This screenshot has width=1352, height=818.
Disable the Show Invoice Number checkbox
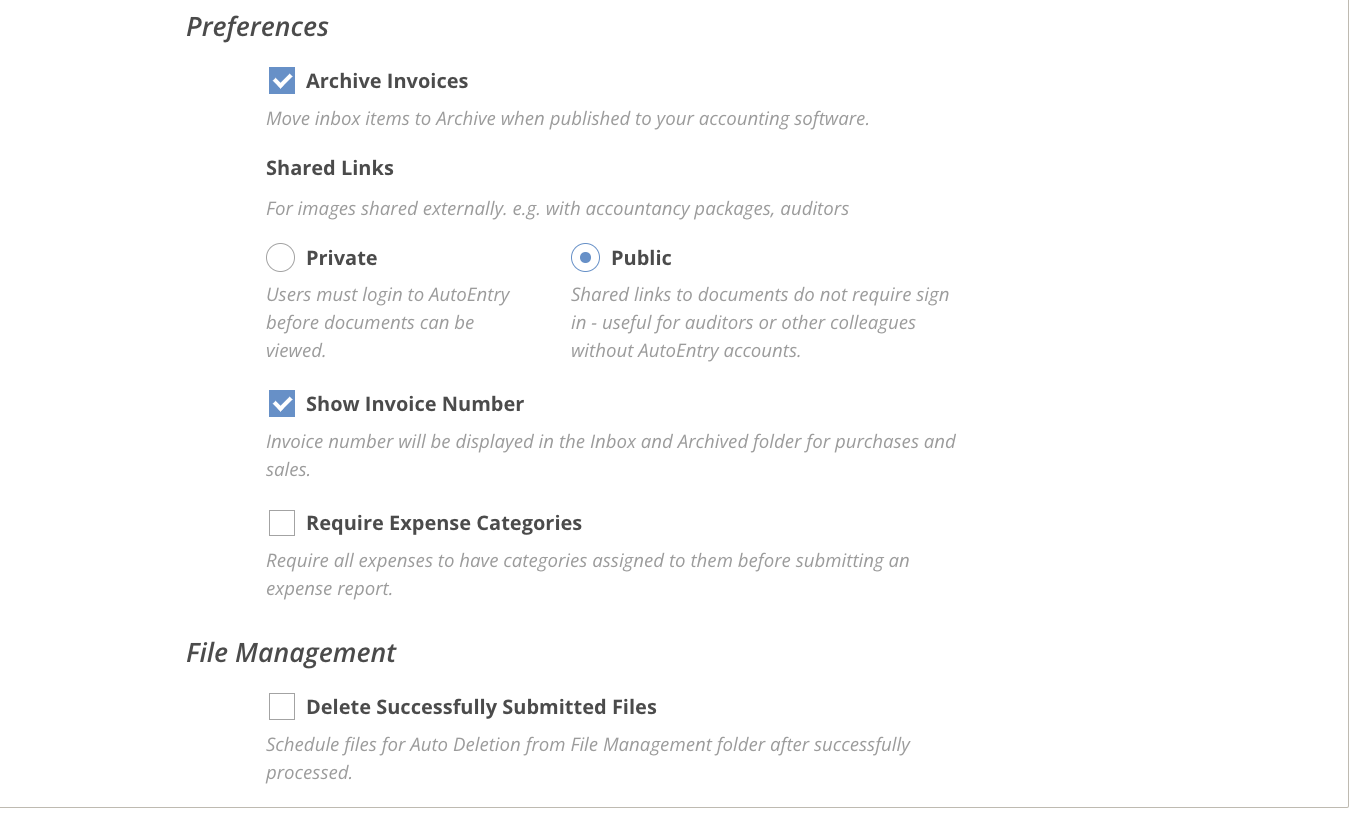click(x=282, y=404)
